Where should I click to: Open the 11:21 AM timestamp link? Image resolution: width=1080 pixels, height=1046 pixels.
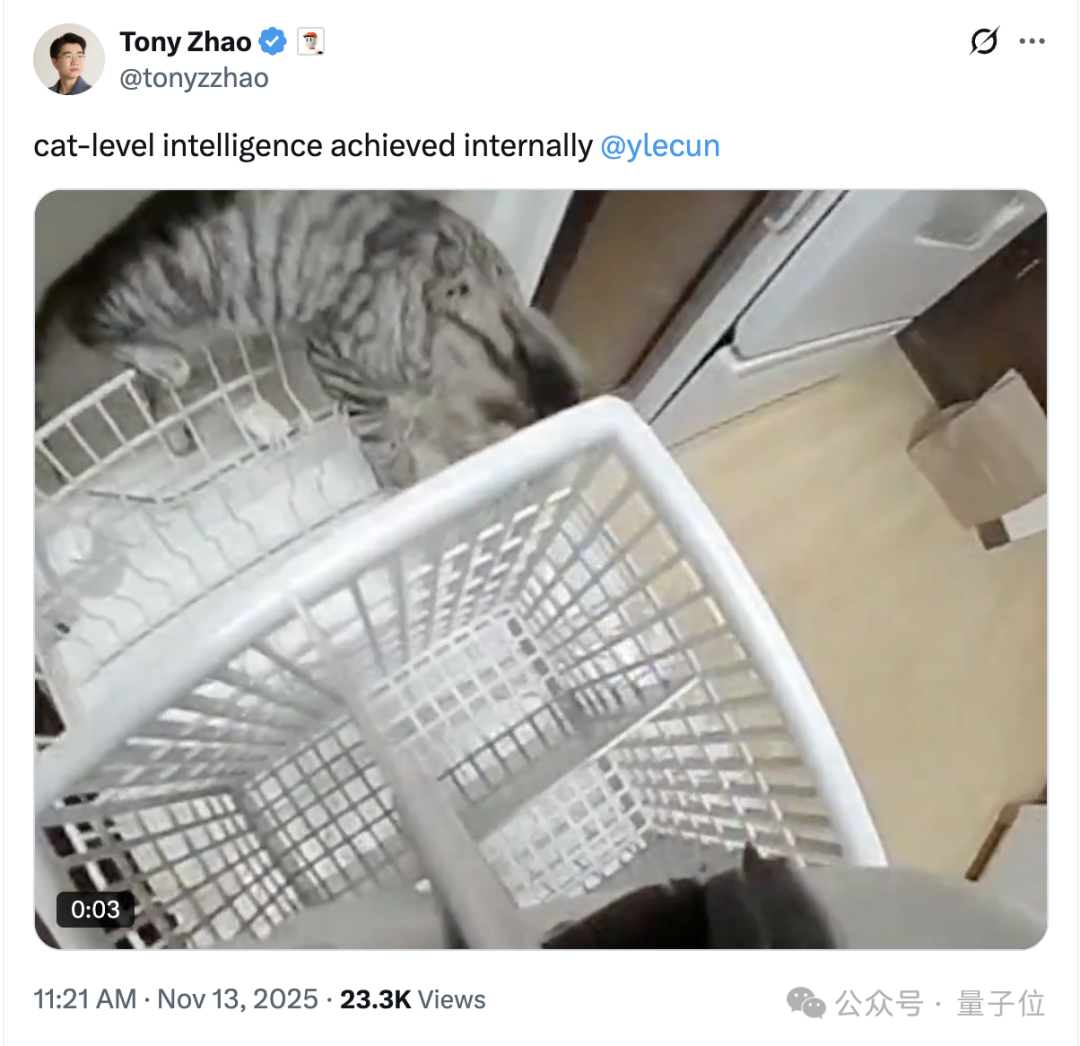click(x=85, y=999)
